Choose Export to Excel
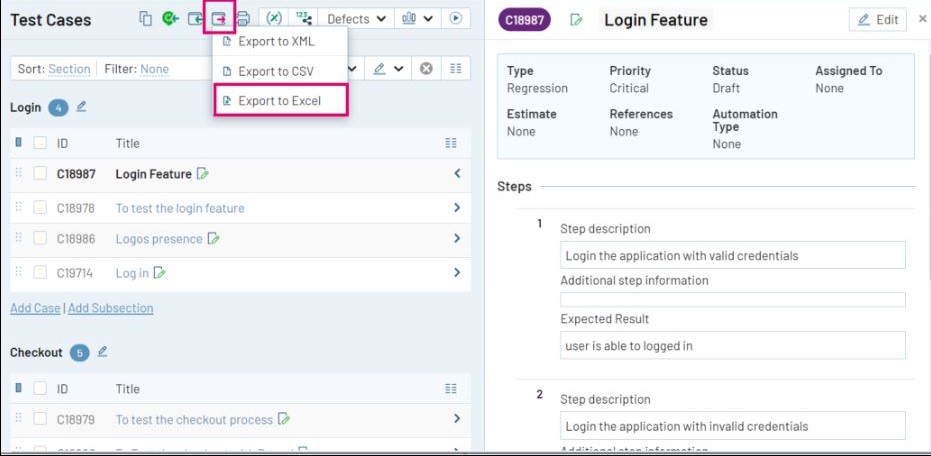The width and height of the screenshot is (931, 456). pos(279,101)
